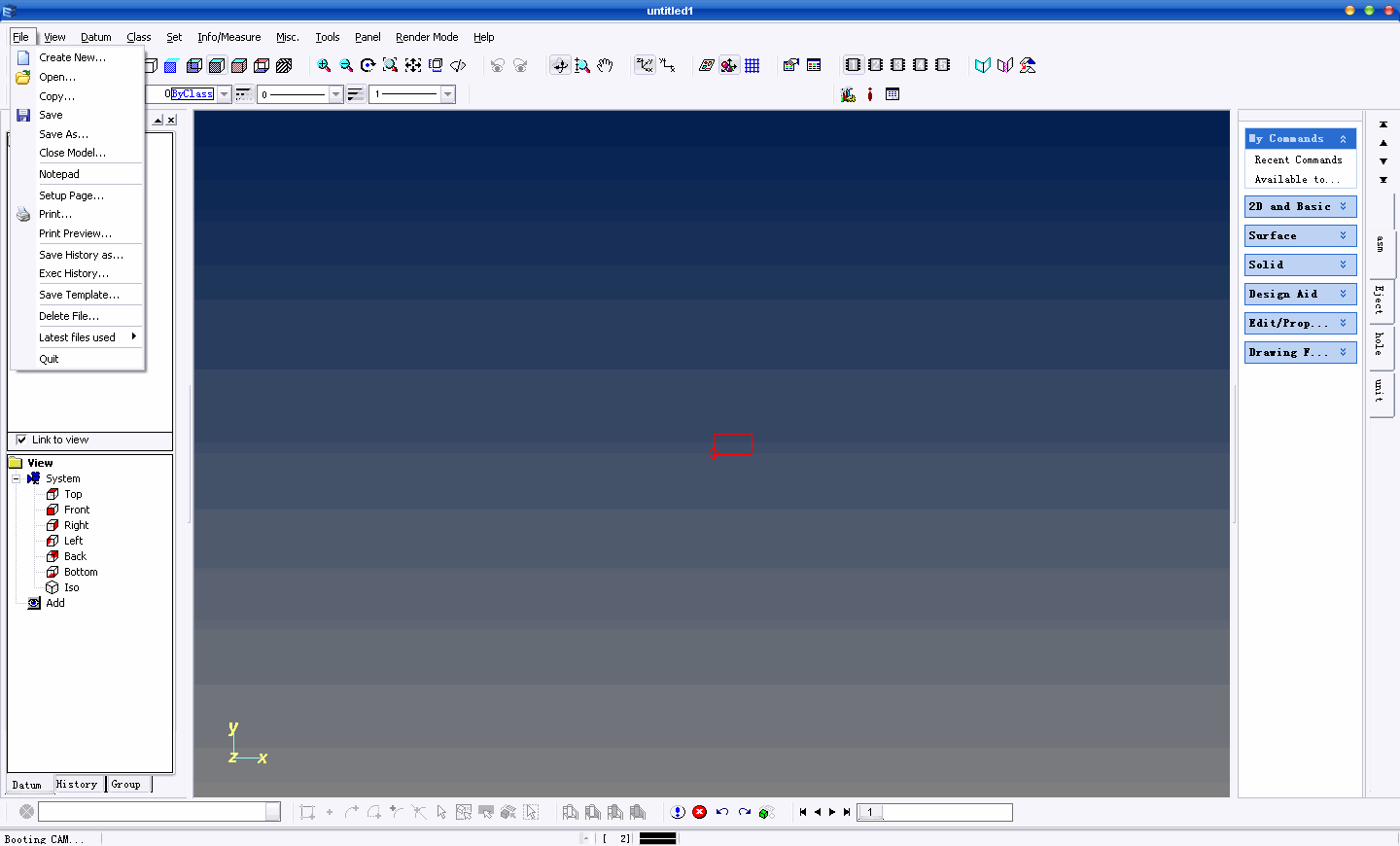Click Available to... link
This screenshot has height=846, width=1400.
click(1296, 179)
